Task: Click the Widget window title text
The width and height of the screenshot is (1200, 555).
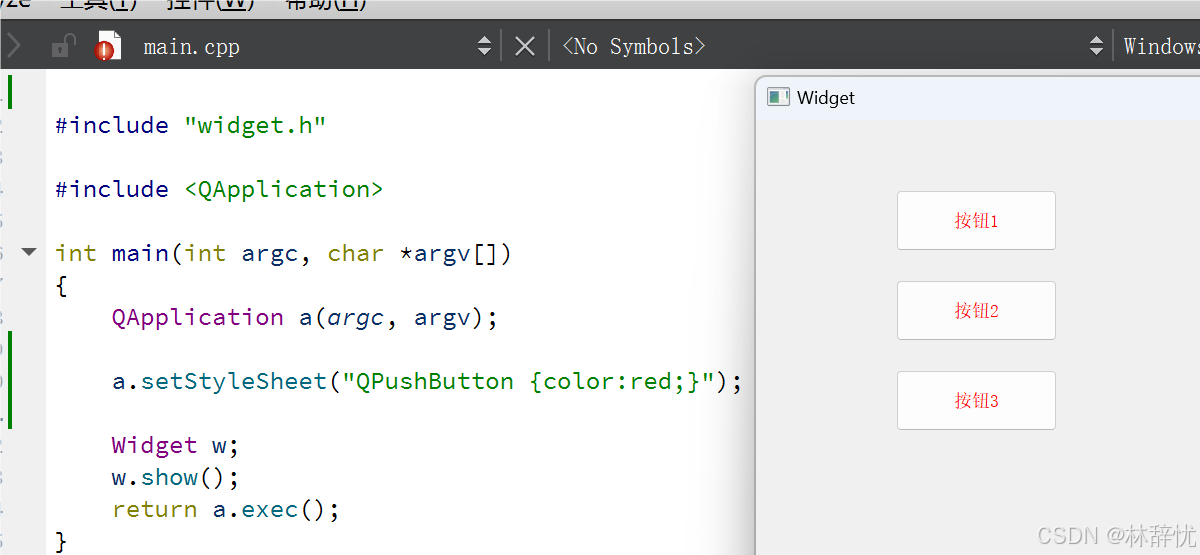Action: [826, 97]
